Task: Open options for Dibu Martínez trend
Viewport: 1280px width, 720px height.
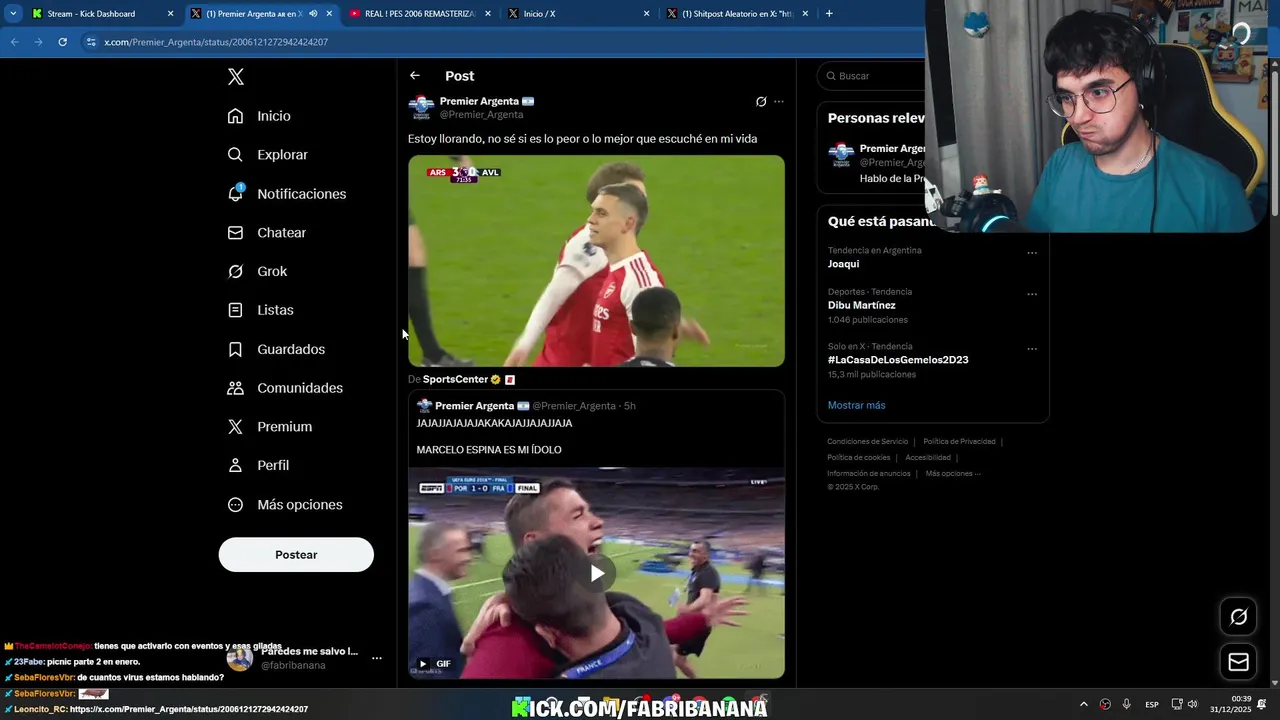Action: tap(1032, 294)
